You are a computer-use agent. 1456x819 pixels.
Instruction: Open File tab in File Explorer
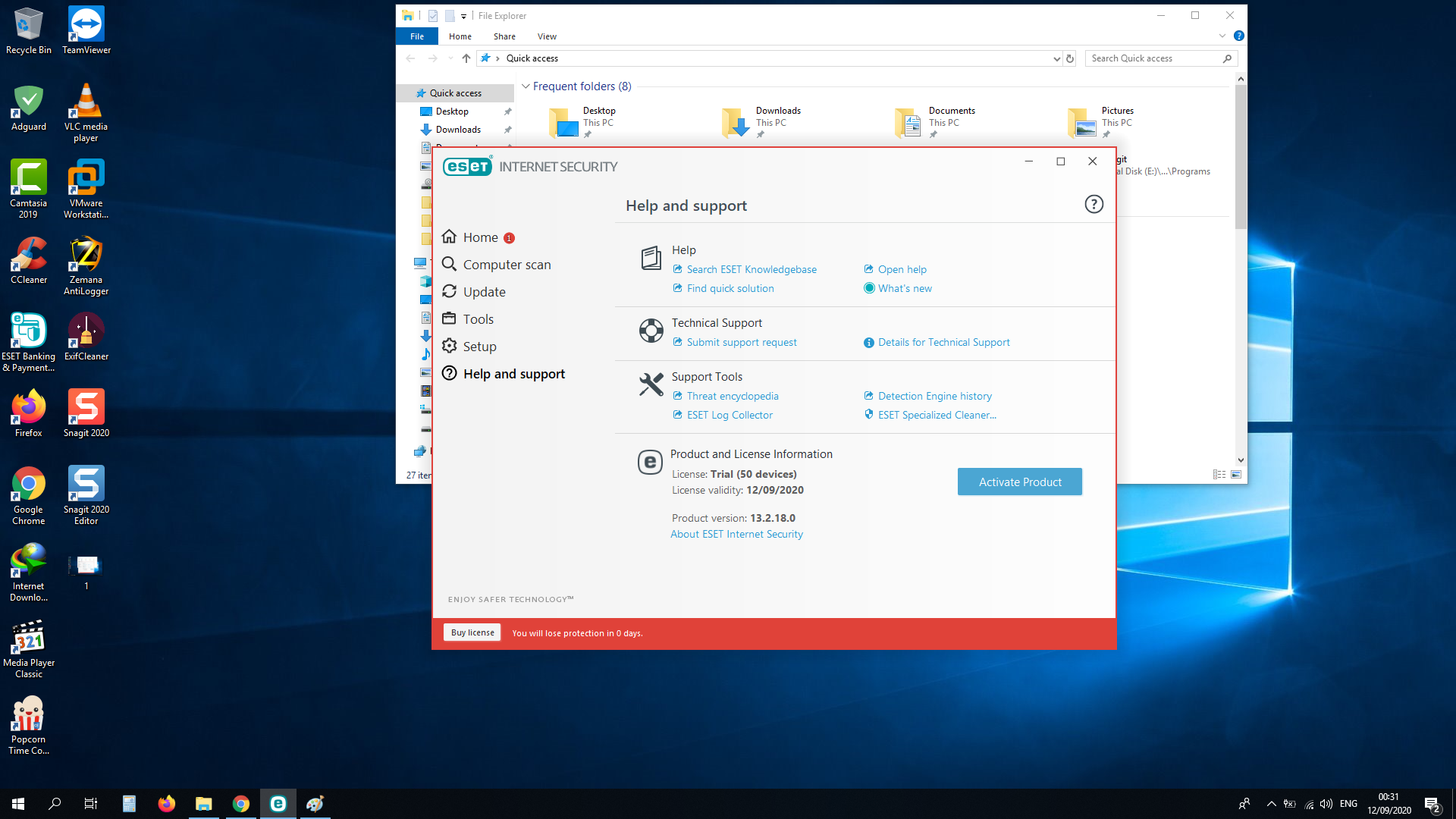(x=417, y=36)
